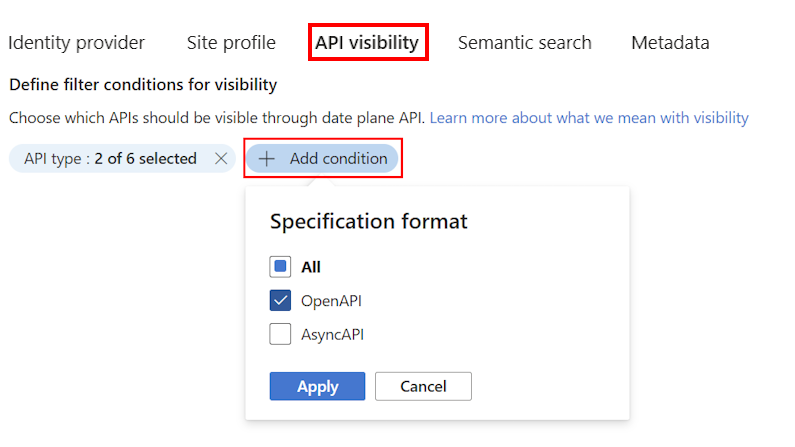Switch to the Site profile tab
Viewport: 795px width, 447px height.
coord(231,43)
